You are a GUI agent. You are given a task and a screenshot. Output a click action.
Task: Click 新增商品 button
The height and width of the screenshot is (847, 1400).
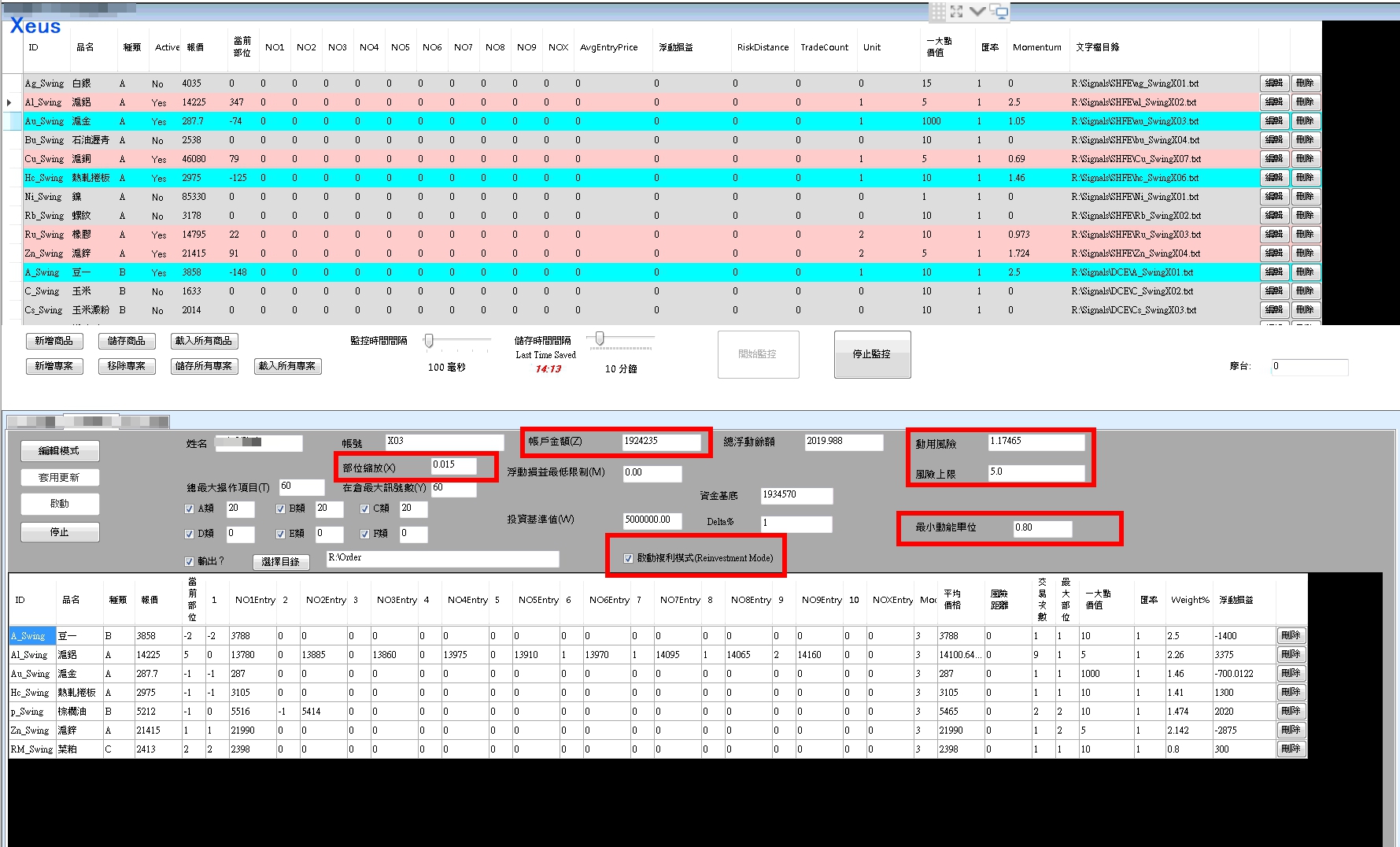[x=54, y=341]
